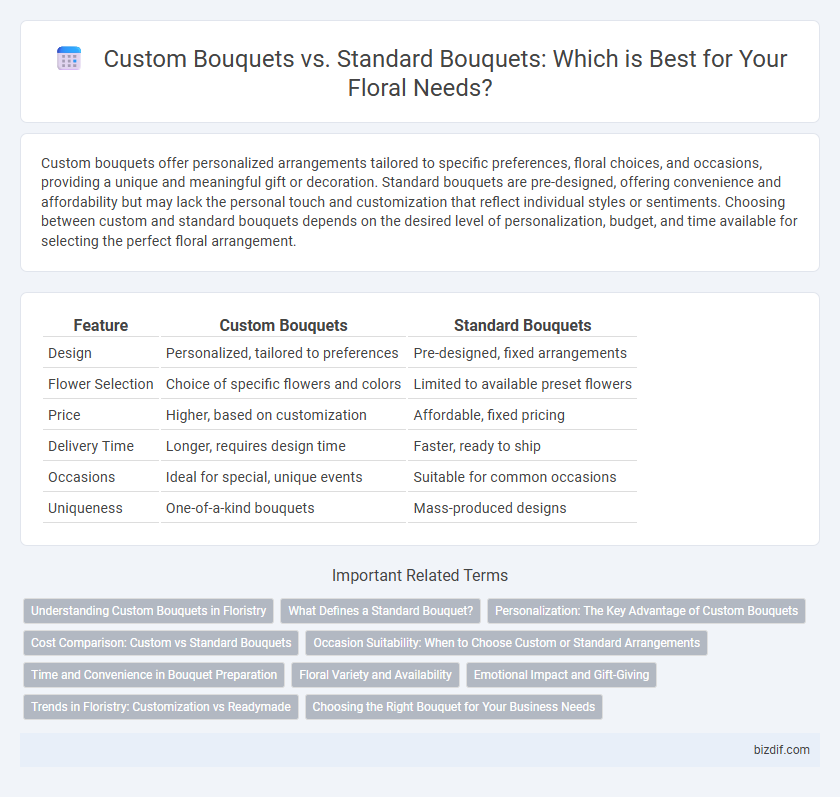Open 'Cost Comparison: Custom vs Standard Bouquets'
Viewport: 840px width, 797px height.
[161, 643]
